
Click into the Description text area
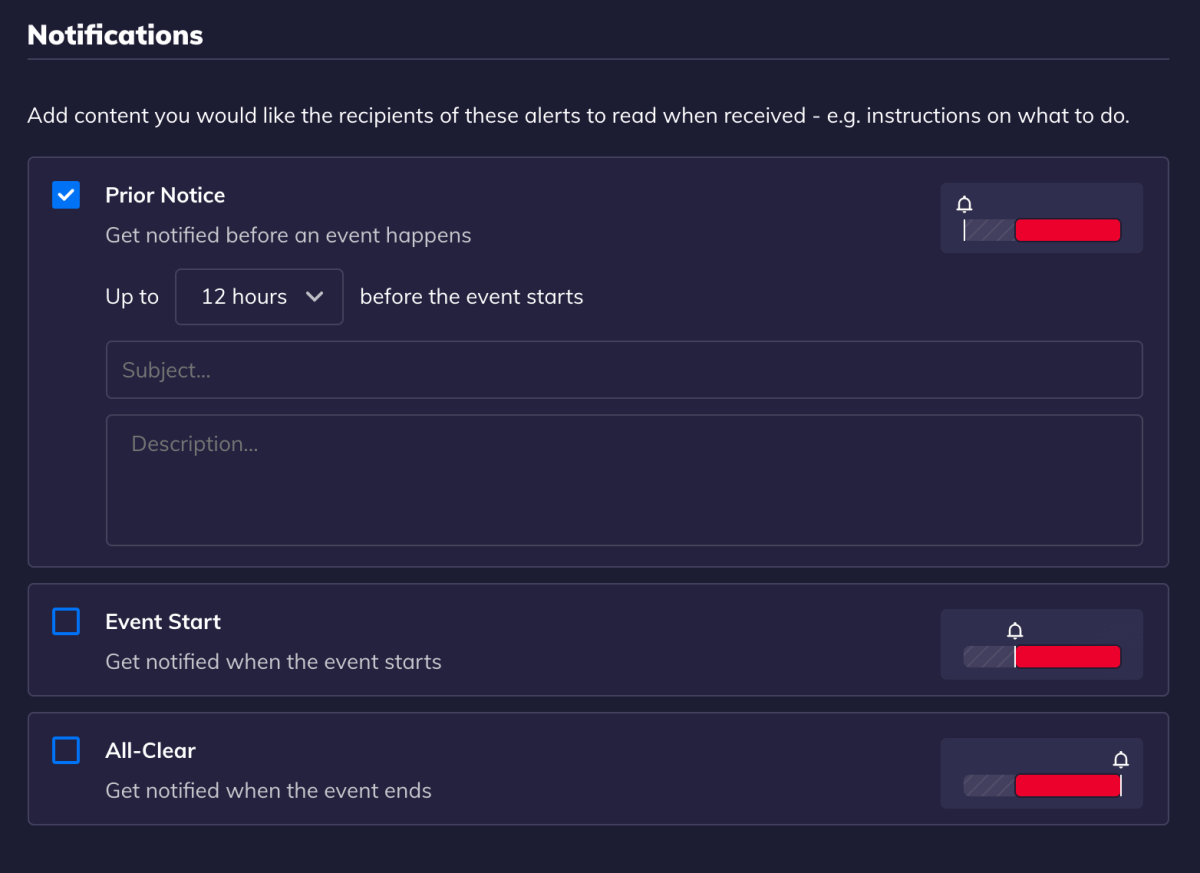624,481
